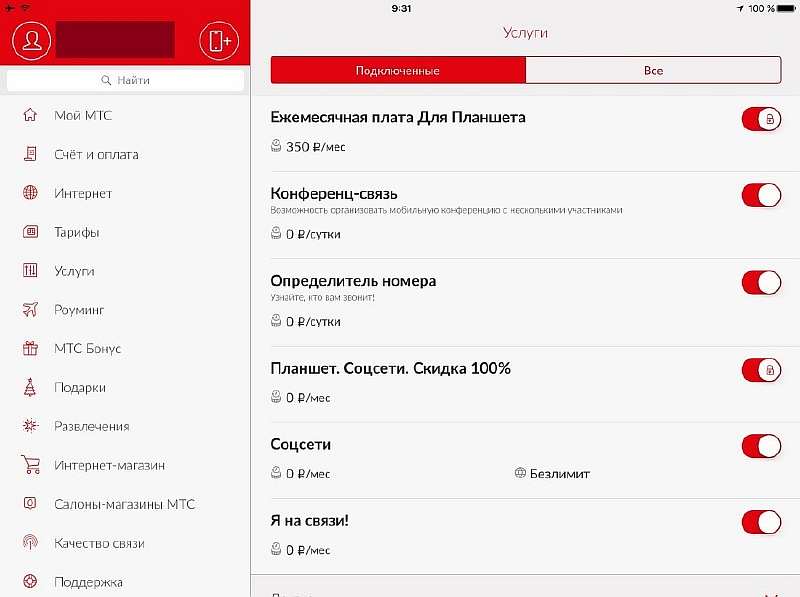
Task: Open the user profile icon
Action: click(x=32, y=40)
